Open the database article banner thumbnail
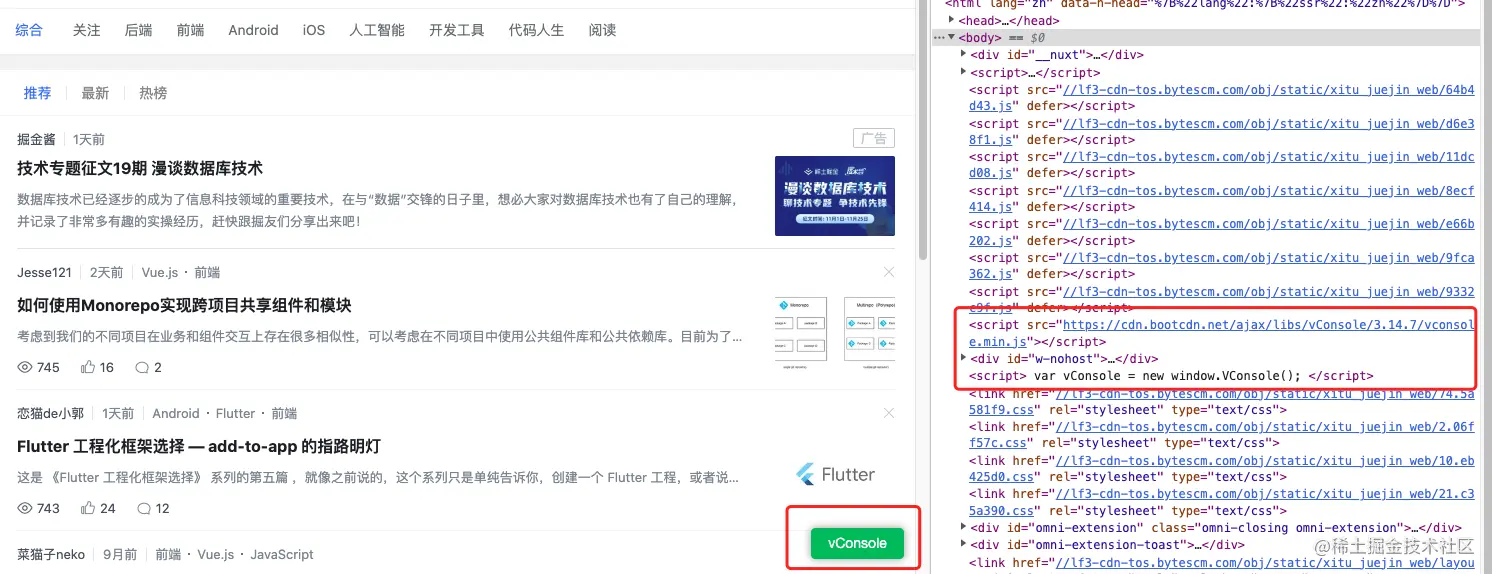 click(x=835, y=196)
